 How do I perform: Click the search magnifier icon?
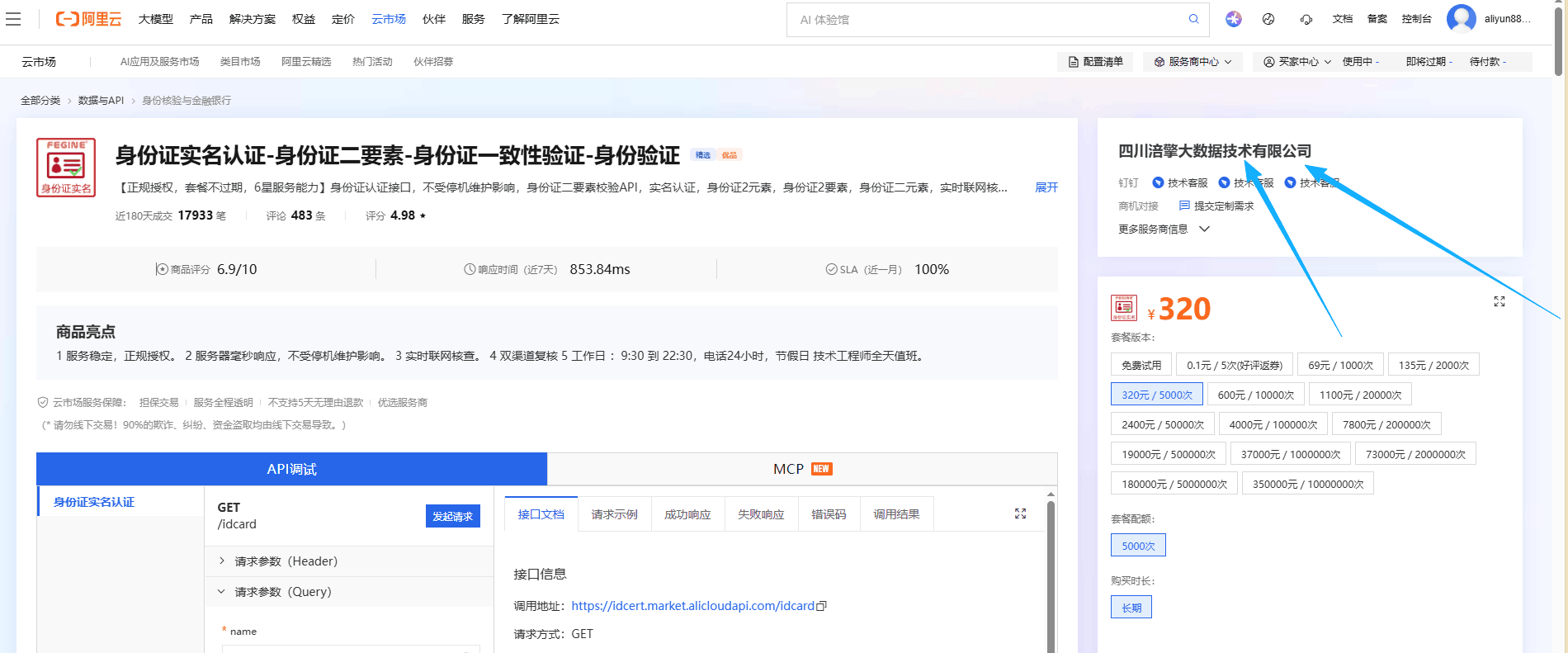tap(1193, 19)
